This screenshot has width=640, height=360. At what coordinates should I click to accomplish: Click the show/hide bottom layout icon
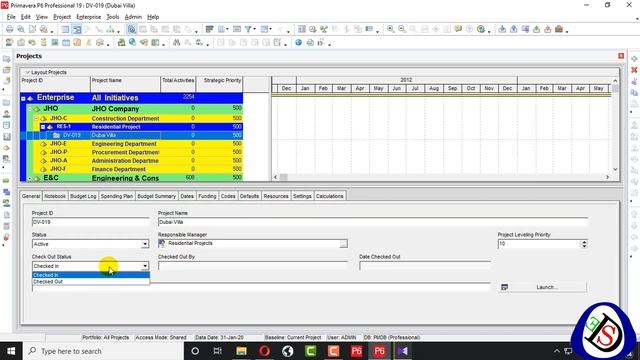131,29
